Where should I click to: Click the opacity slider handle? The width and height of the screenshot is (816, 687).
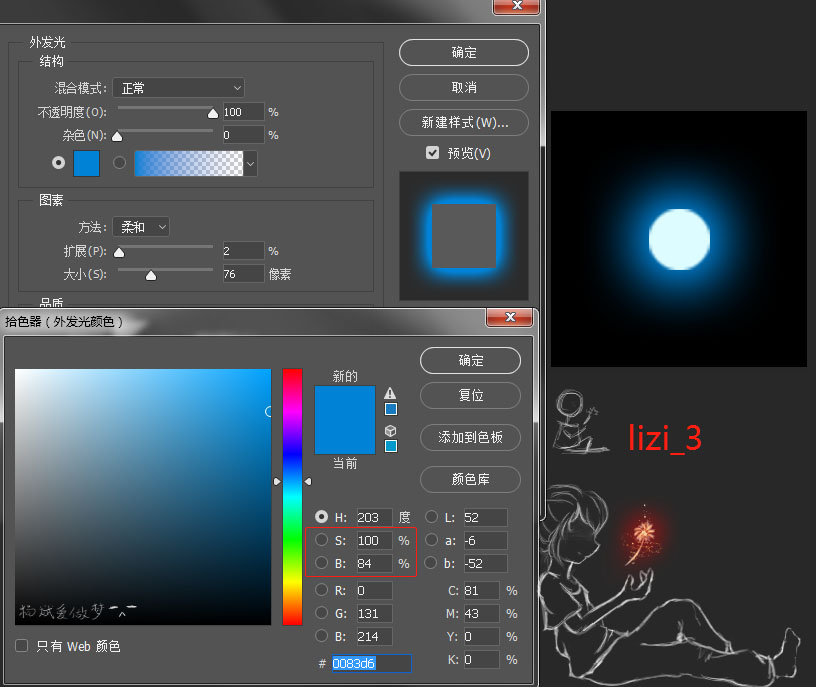pos(212,114)
